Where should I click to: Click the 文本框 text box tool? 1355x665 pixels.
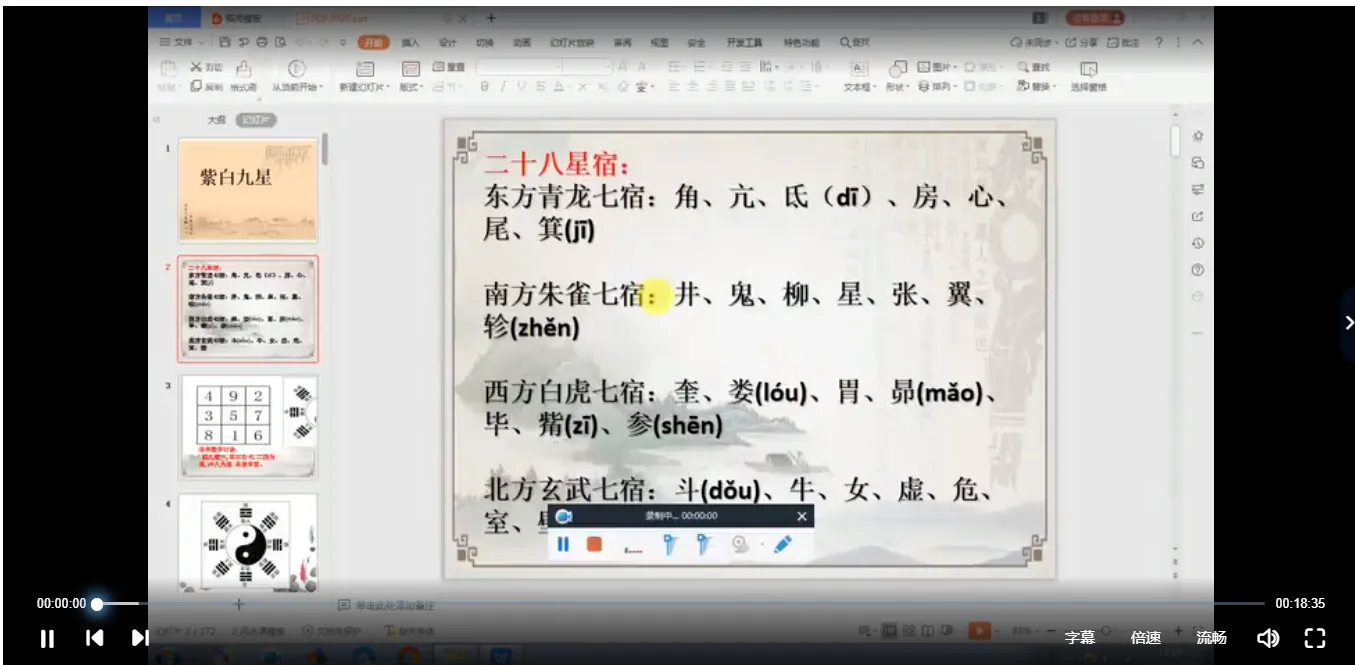click(858, 77)
